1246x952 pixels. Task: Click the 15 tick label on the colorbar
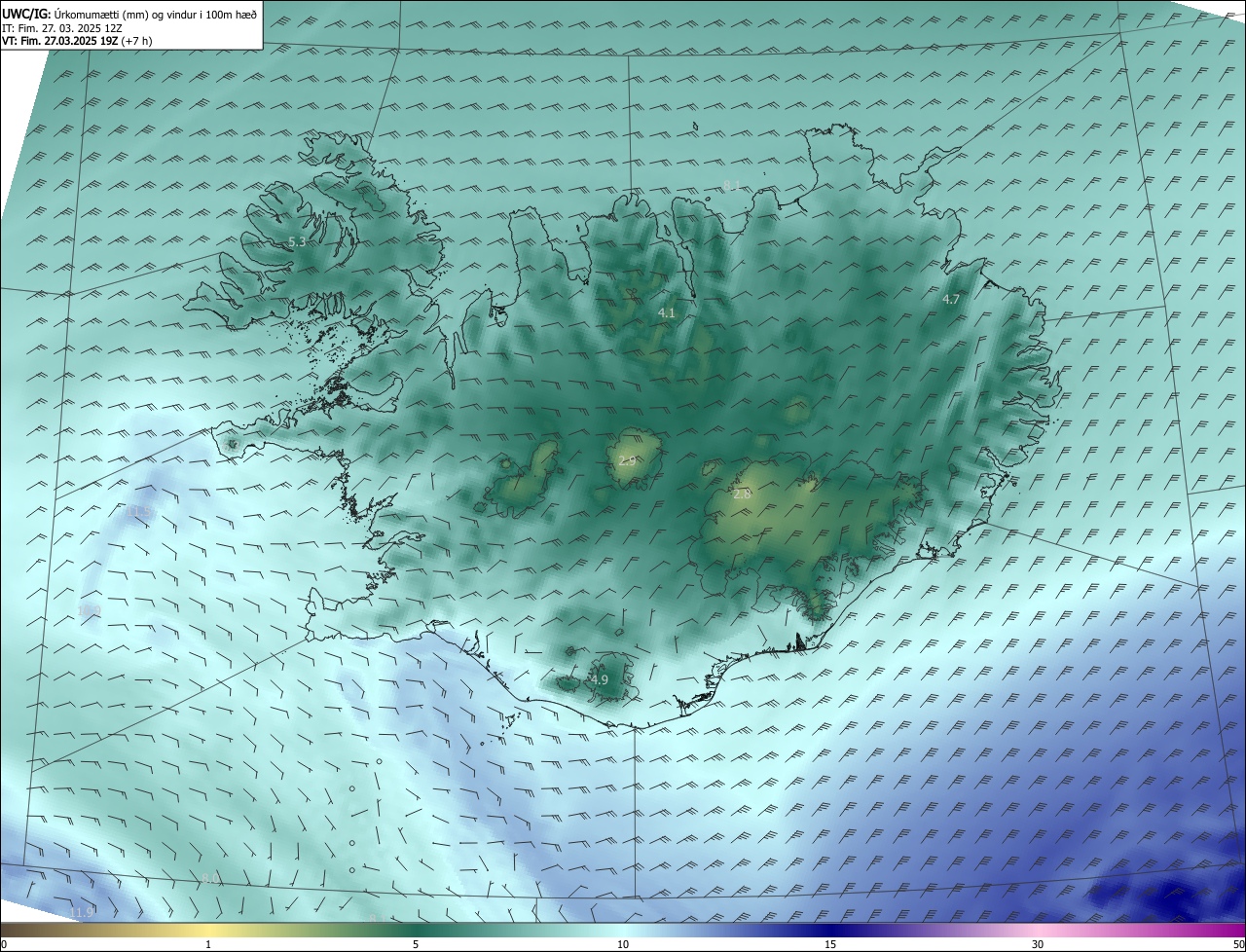(x=830, y=944)
